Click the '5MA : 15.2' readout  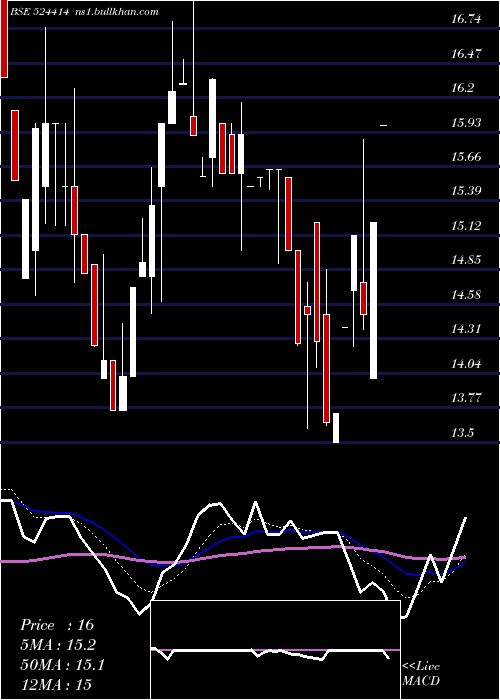tap(58, 645)
